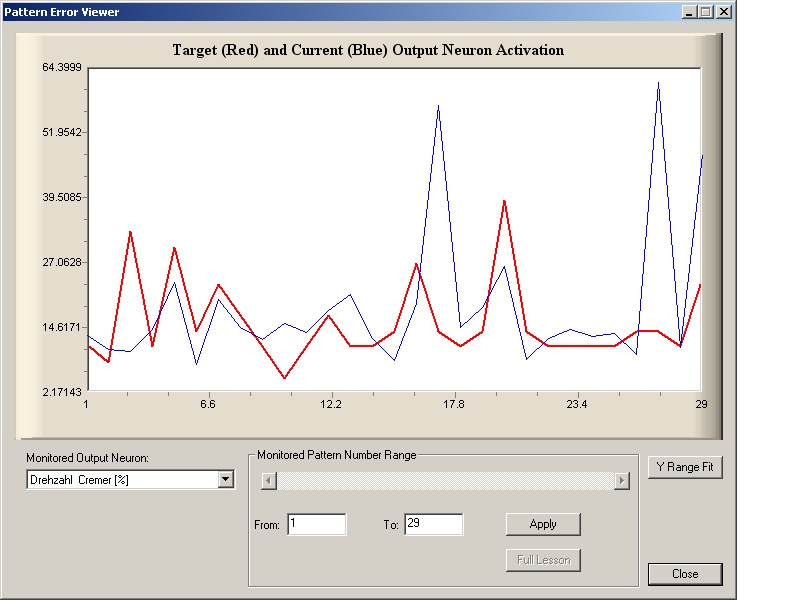Screen dimensions: 800x600
Task: Open the Monitored Output Neuron dropdown arrow
Action: click(224, 480)
